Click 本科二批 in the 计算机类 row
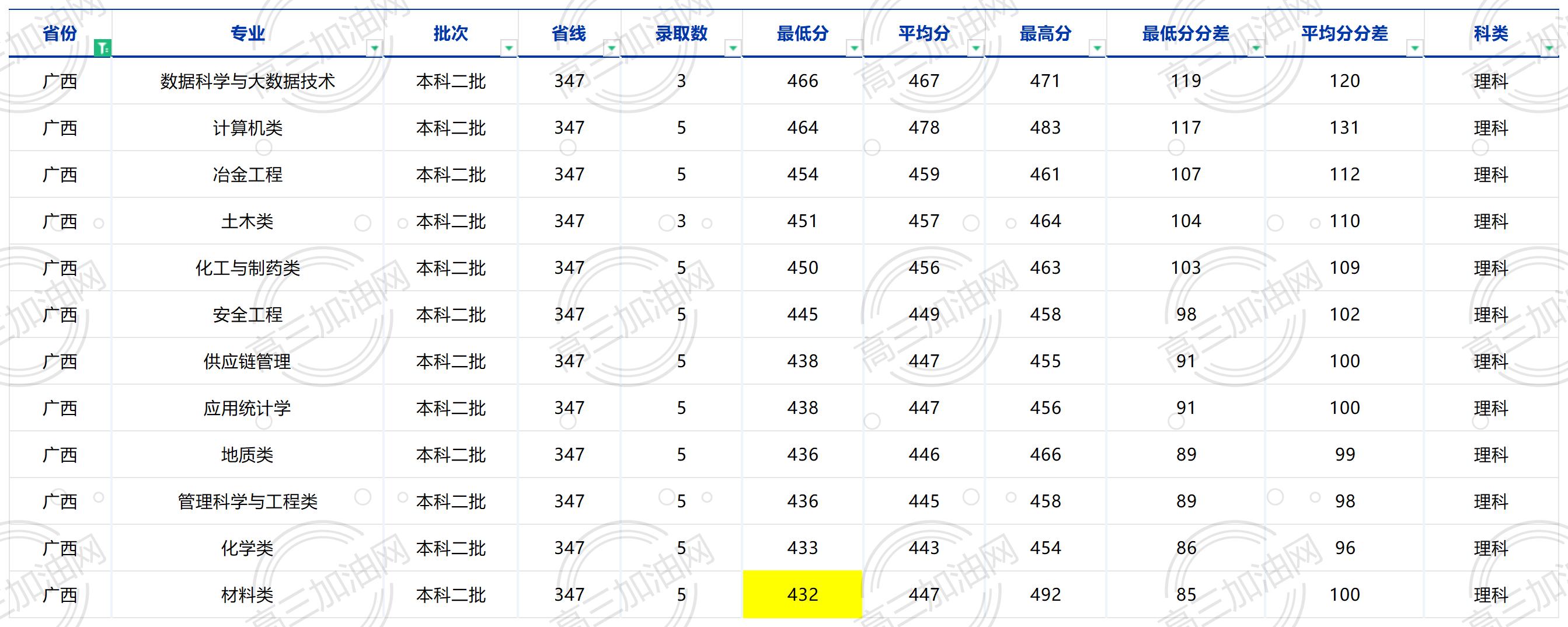This screenshot has width=1568, height=627. coord(451,127)
